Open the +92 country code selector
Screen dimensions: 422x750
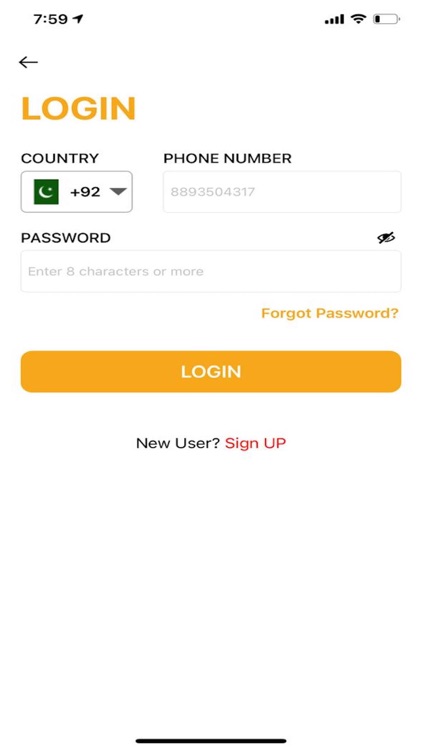[x=77, y=192]
